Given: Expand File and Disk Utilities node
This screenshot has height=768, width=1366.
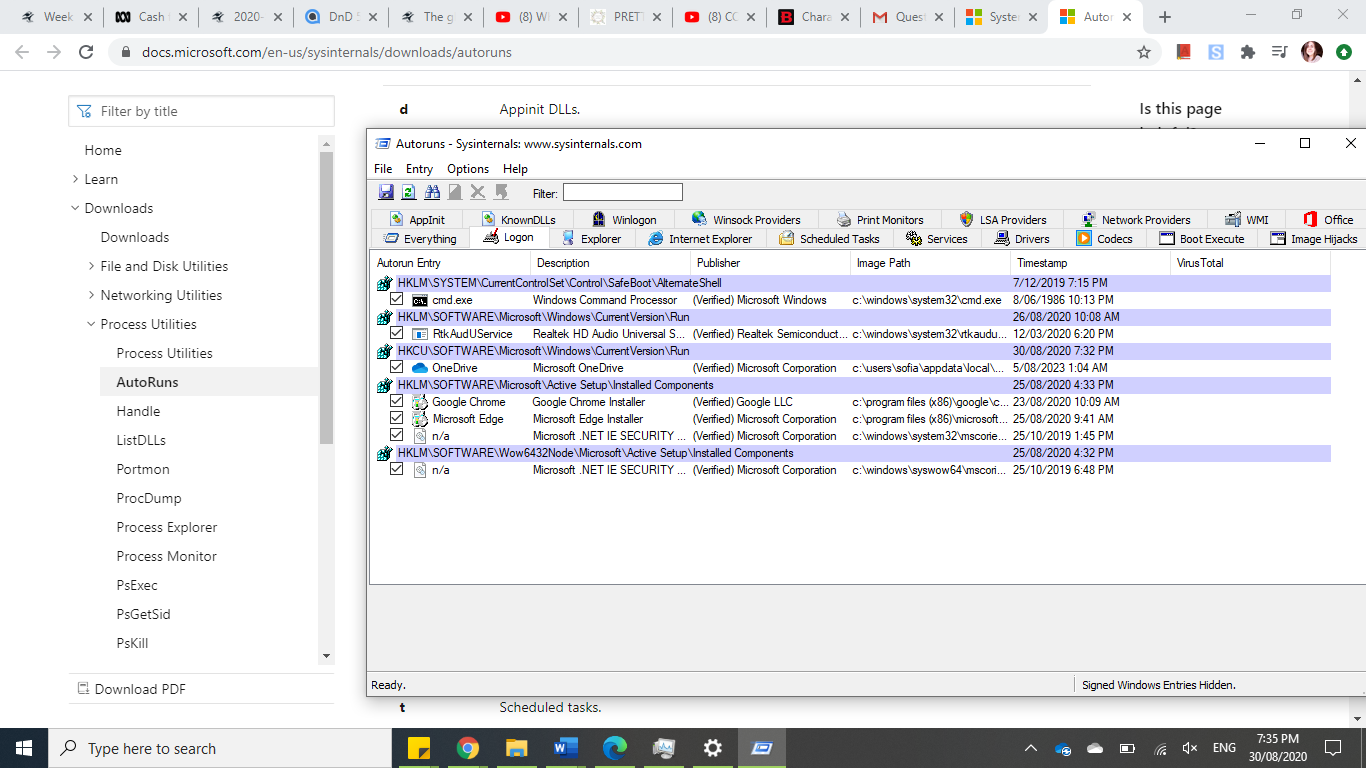Looking at the screenshot, I should [92, 266].
